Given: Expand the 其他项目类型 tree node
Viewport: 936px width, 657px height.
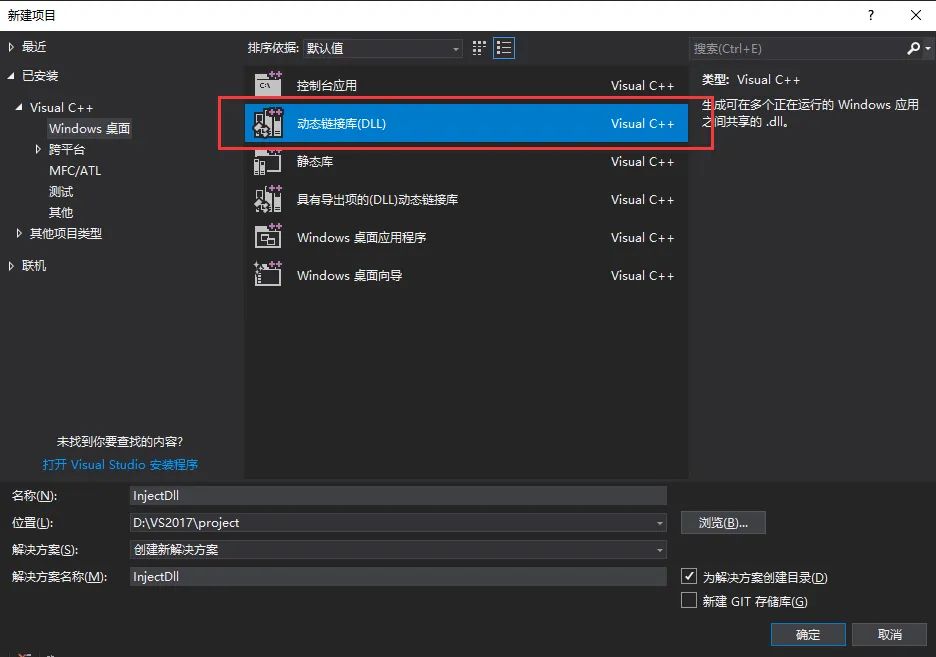Looking at the screenshot, I should click(x=19, y=233).
